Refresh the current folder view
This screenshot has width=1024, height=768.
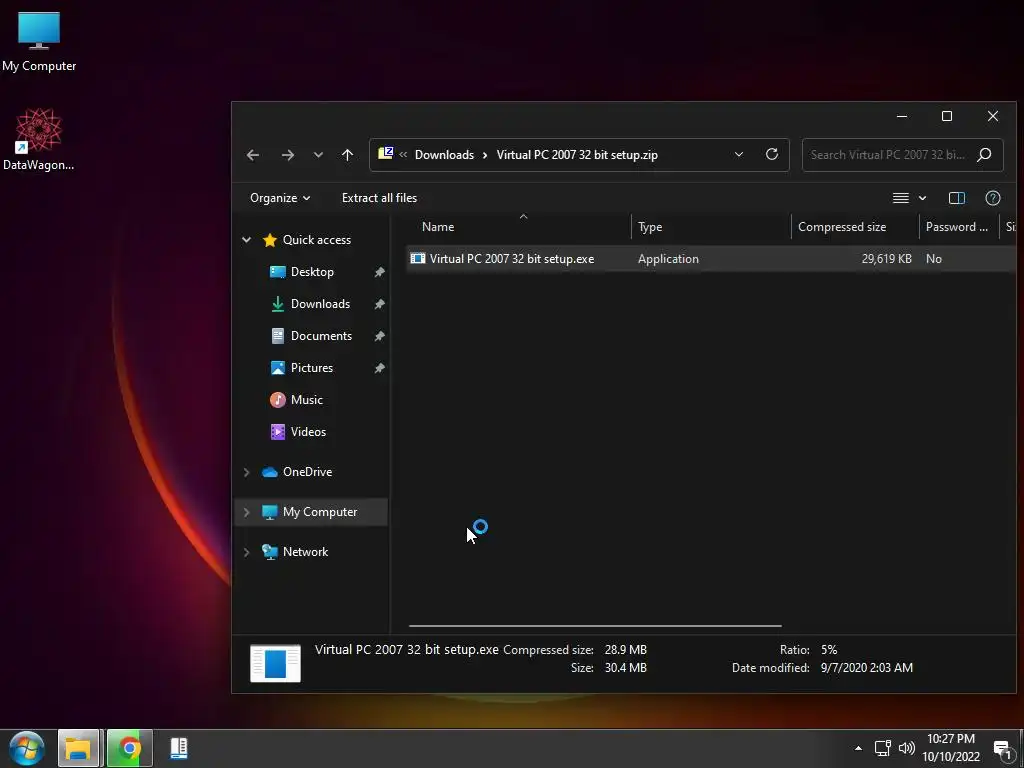point(772,155)
